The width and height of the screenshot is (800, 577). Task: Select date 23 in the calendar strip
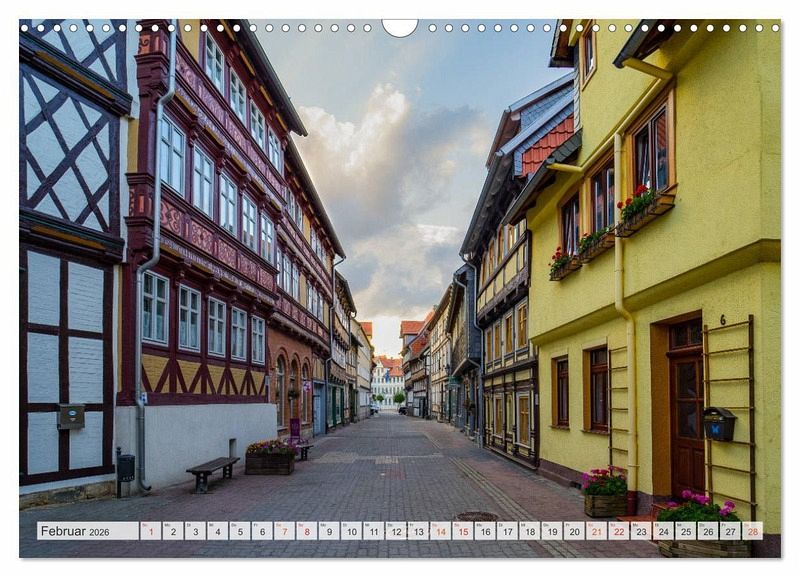tap(641, 531)
